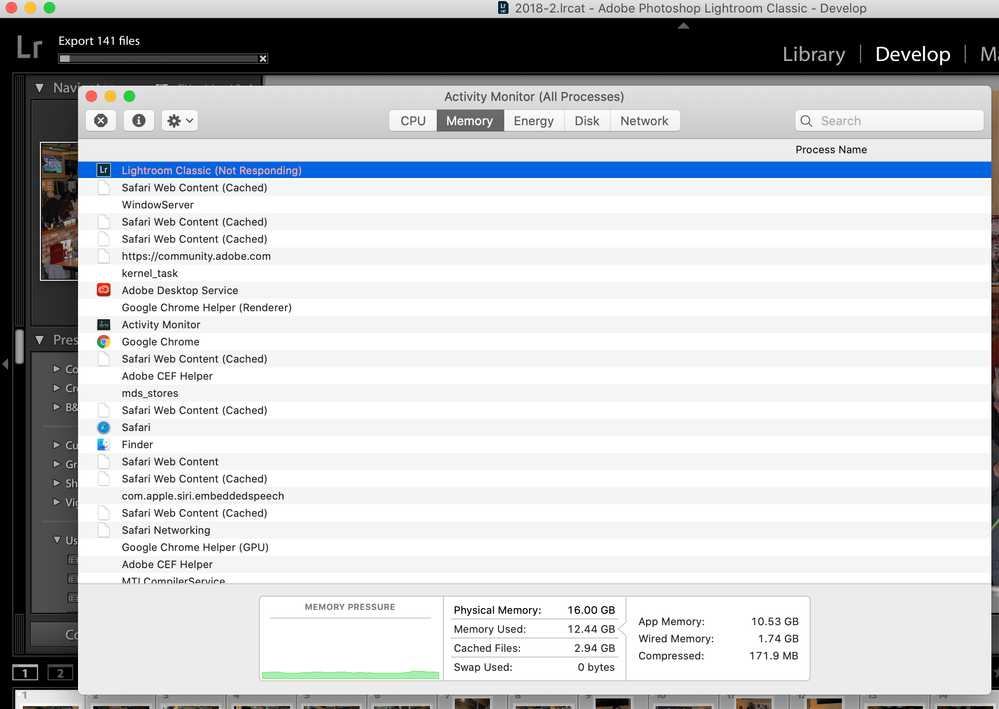This screenshot has height=709, width=999.
Task: Click the Google Chrome icon in list
Action: click(x=103, y=342)
